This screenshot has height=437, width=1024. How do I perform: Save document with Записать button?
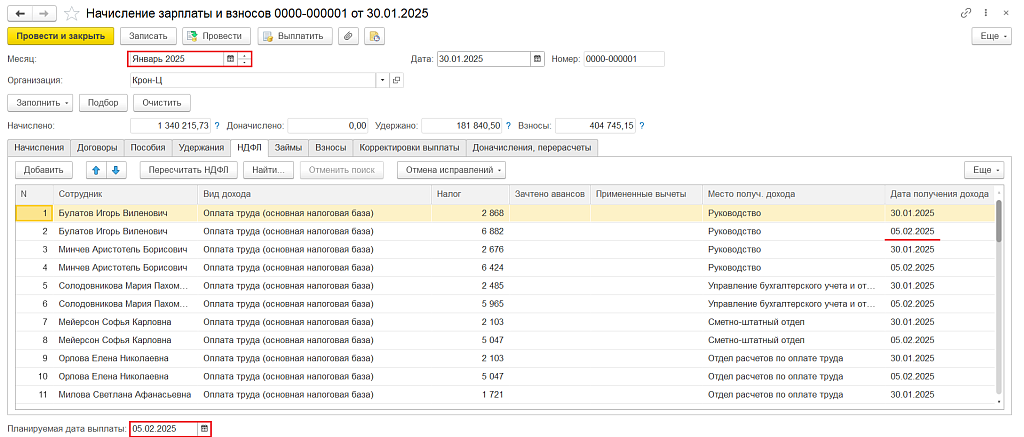(148, 37)
